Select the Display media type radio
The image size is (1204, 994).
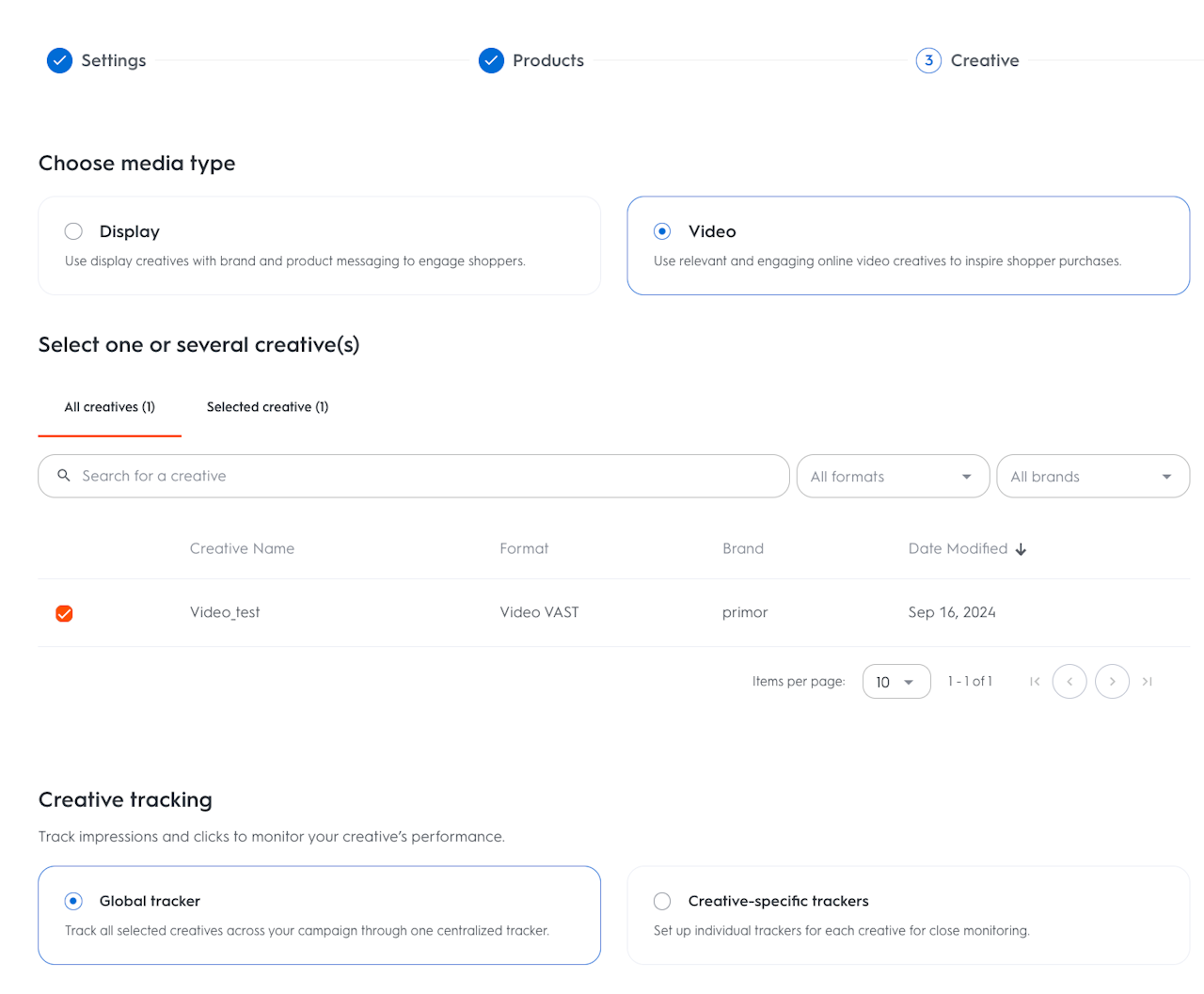pos(73,231)
